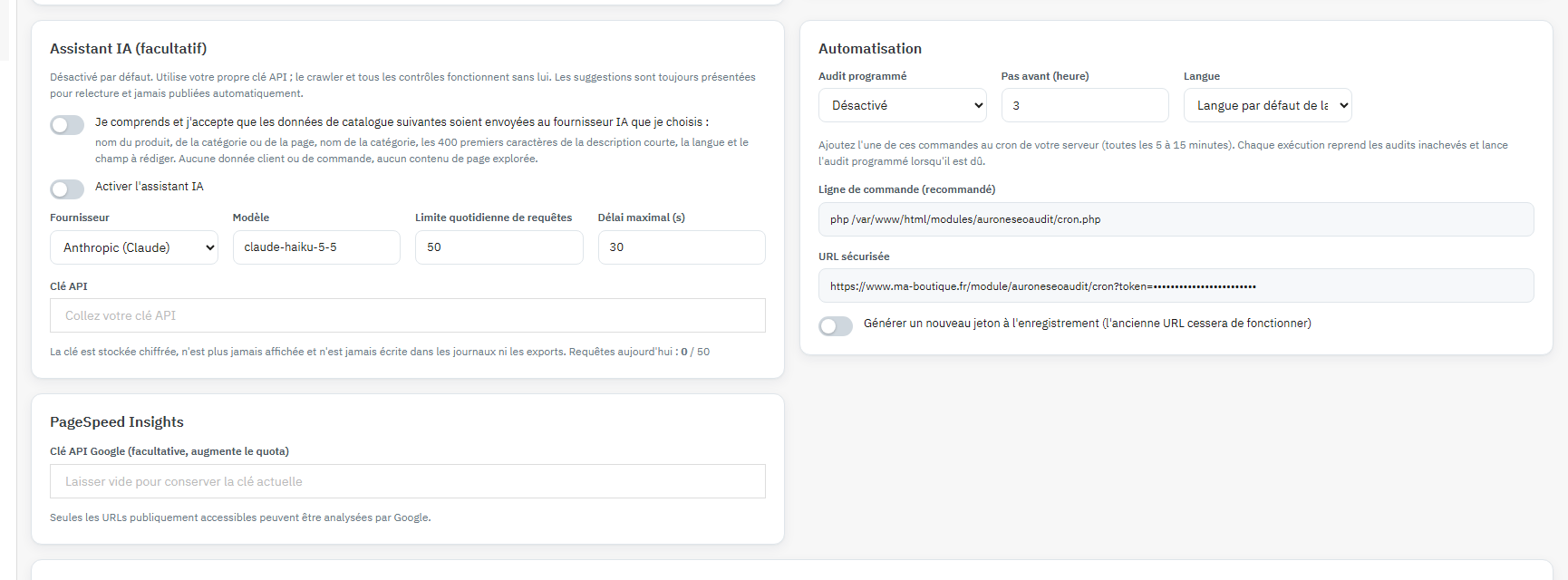Click the cron instructions "Ajoutez l'une de ces commandes" text
The image size is (1568, 580).
coord(1163,153)
